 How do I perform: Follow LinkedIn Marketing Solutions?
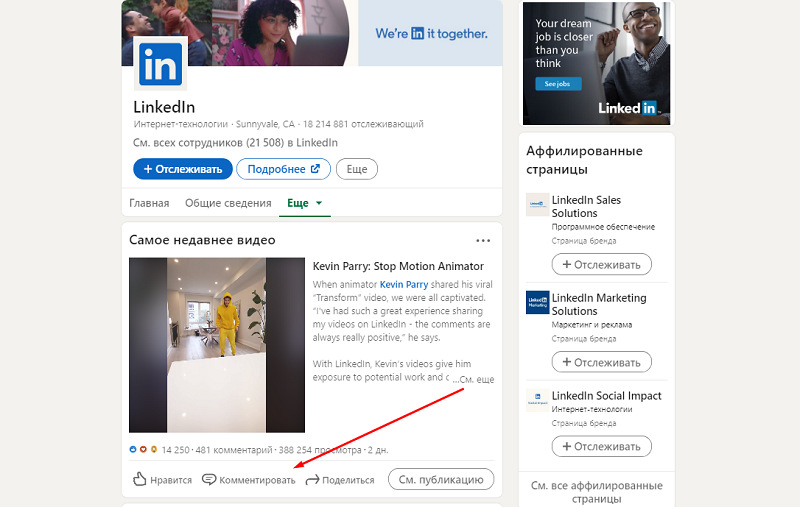[602, 362]
